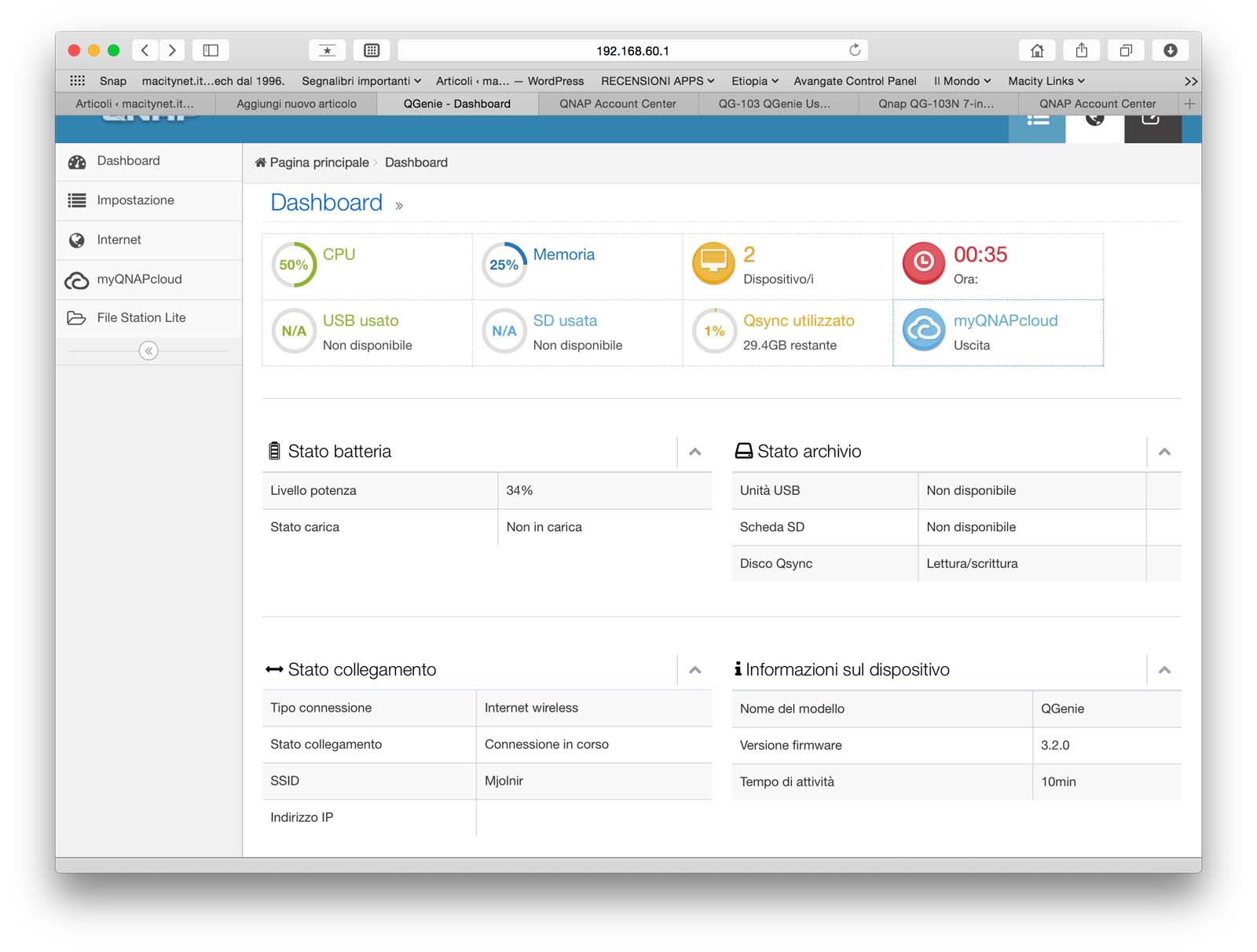Open the Avangate Control Panel bookmark

click(855, 81)
